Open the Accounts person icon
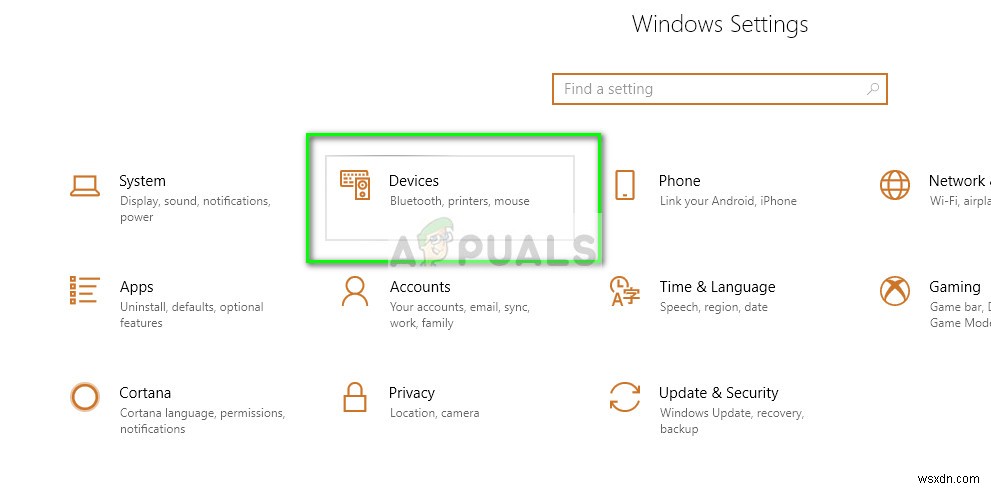The image size is (991, 489). 355,291
